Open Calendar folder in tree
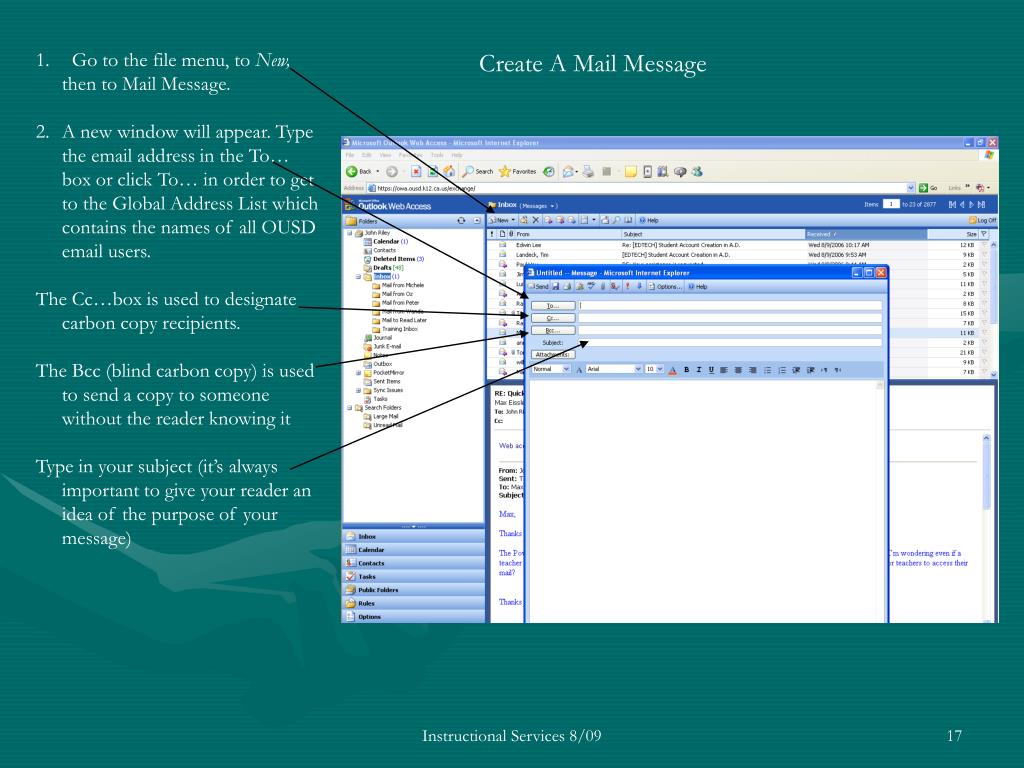 pos(385,242)
